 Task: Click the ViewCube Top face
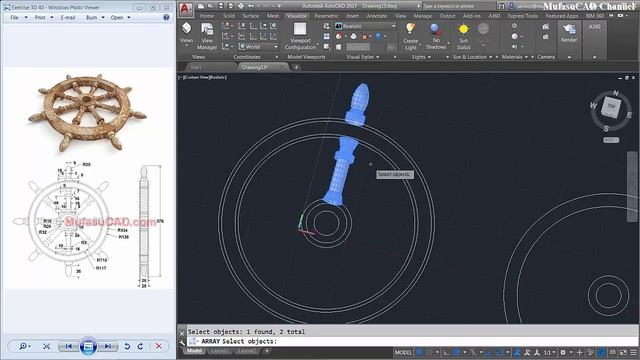click(x=611, y=107)
